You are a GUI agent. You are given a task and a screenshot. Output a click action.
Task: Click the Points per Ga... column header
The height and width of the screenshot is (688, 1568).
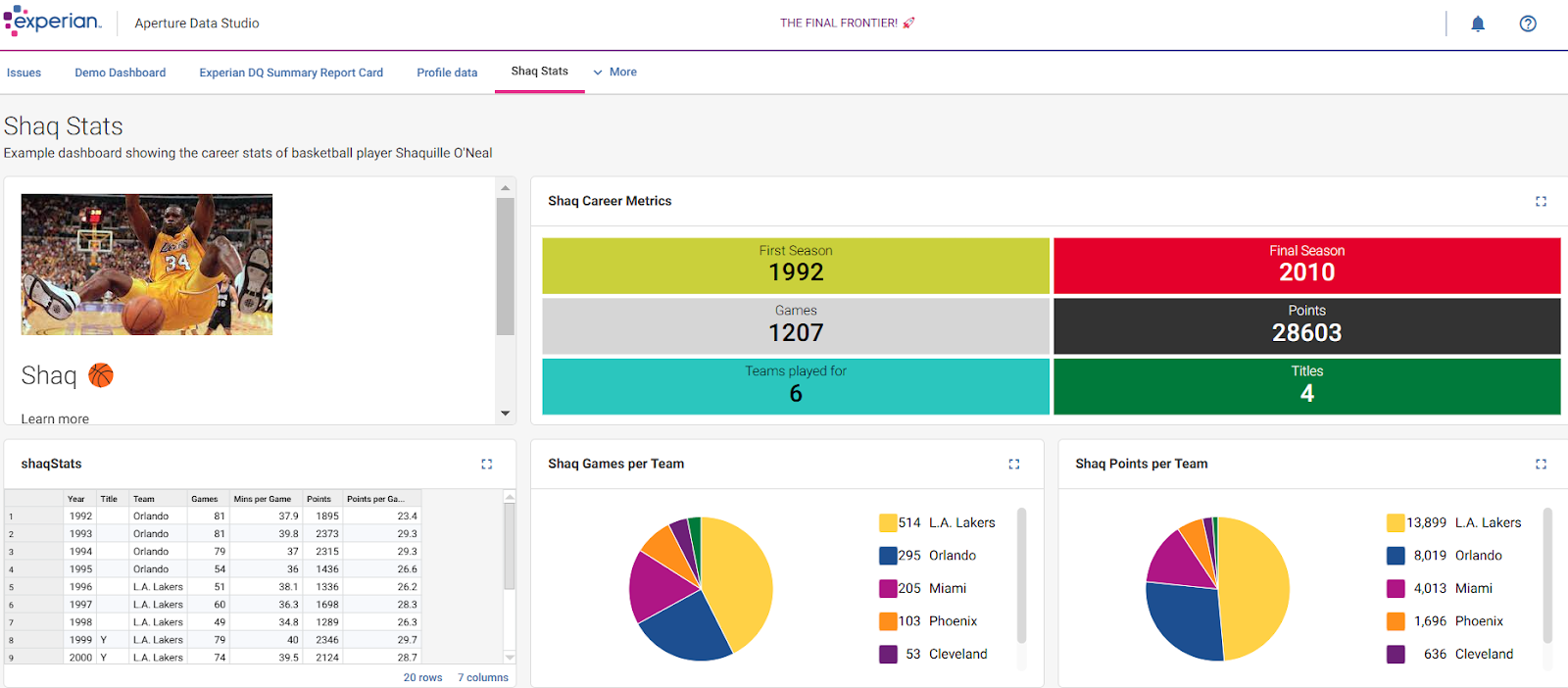[381, 499]
